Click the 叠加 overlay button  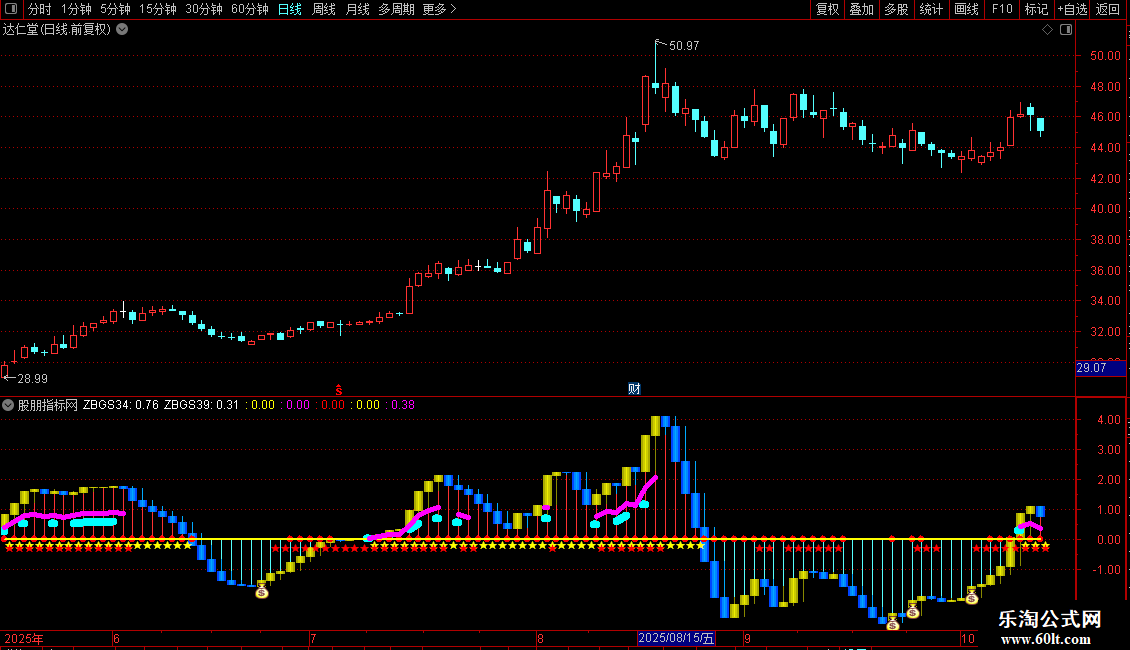coord(862,9)
